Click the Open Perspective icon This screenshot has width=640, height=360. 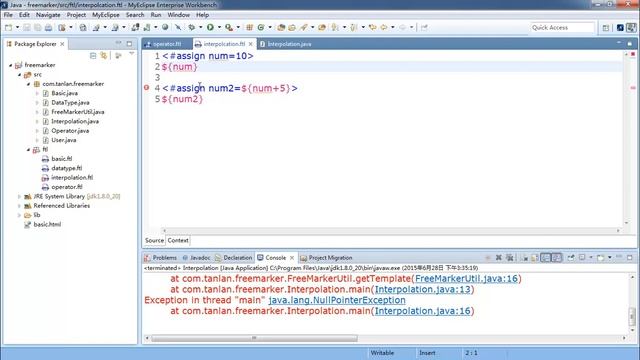[606, 27]
